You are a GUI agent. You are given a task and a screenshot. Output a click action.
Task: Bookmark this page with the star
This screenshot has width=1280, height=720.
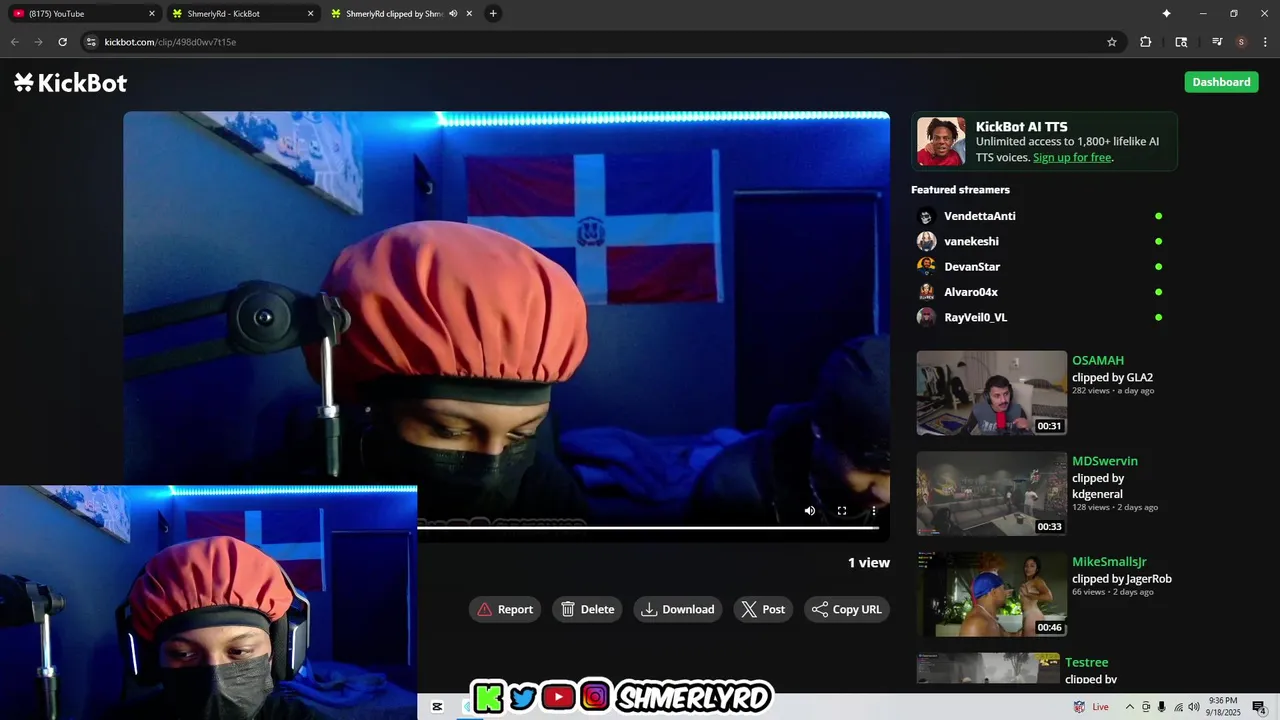click(1111, 42)
